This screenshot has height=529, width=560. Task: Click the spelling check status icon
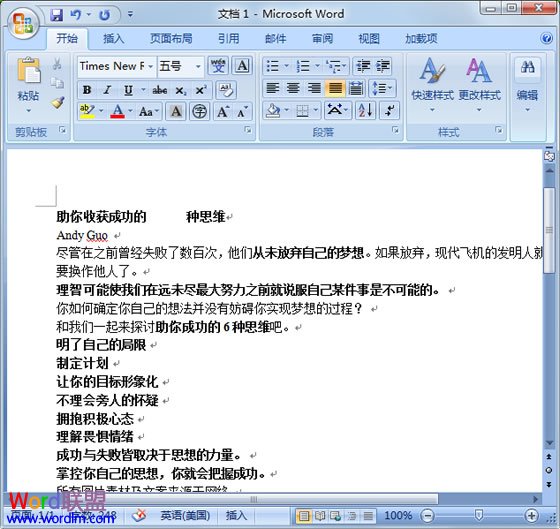point(139,516)
